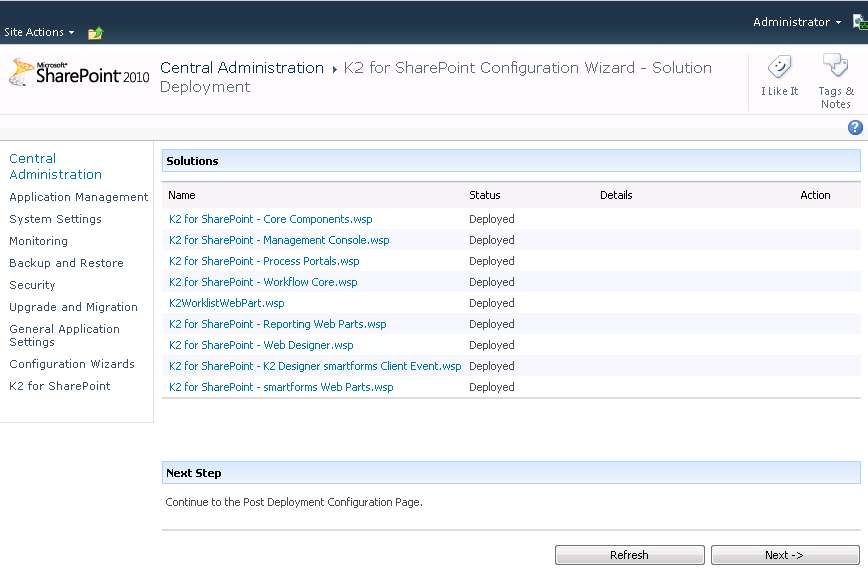Click the Name column header
Image resolution: width=868 pixels, height=581 pixels.
(x=181, y=195)
